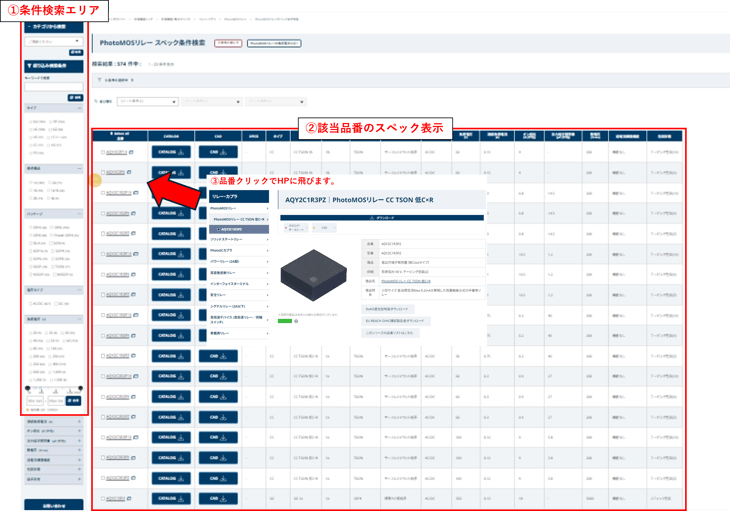Screen dimensions: 730x511
Task: Open the category selection dropdown
Action: [x=54, y=41]
